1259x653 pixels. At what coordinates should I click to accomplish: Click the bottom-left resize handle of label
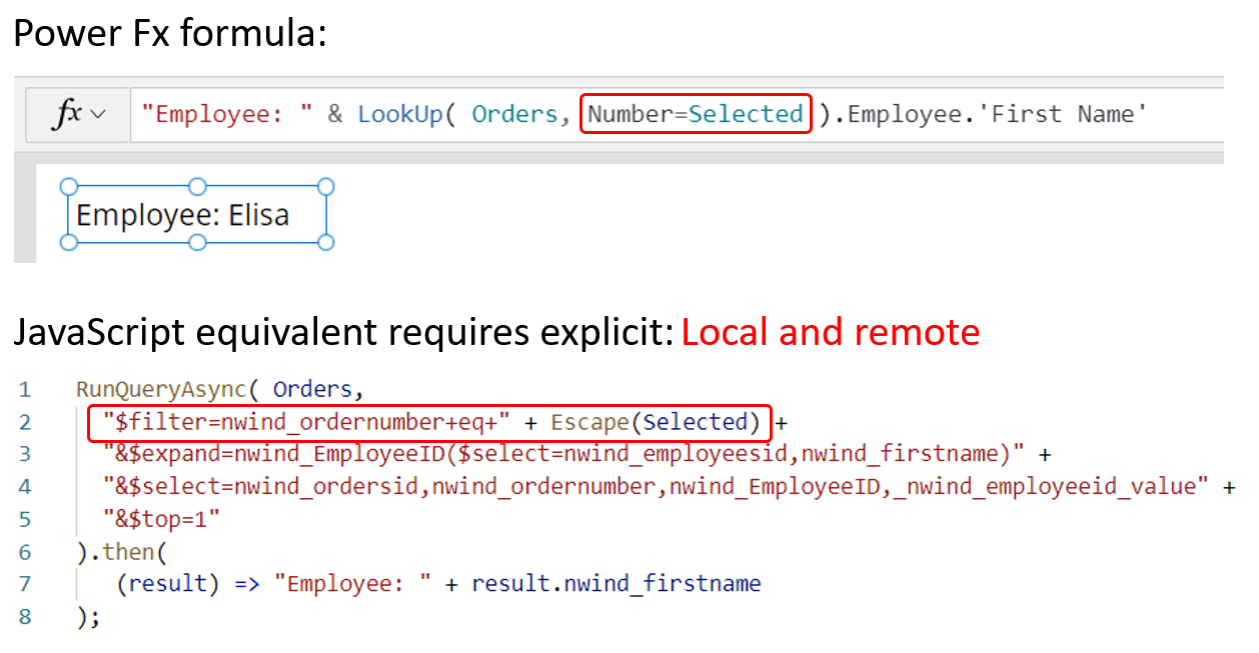point(69,242)
